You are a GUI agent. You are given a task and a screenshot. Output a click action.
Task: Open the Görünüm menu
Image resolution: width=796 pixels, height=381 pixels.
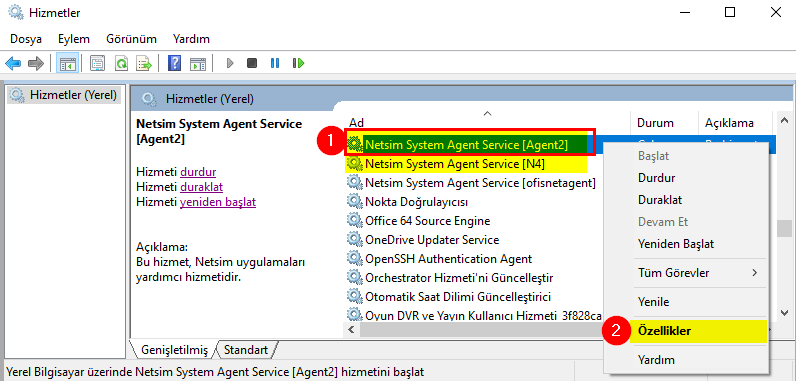click(x=131, y=39)
